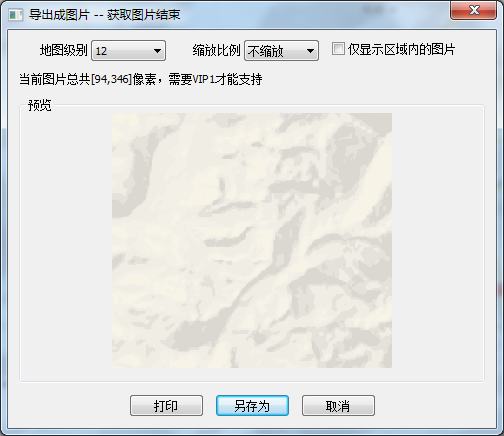
Task: Click the 不缩放 combo box text
Action: 265,51
